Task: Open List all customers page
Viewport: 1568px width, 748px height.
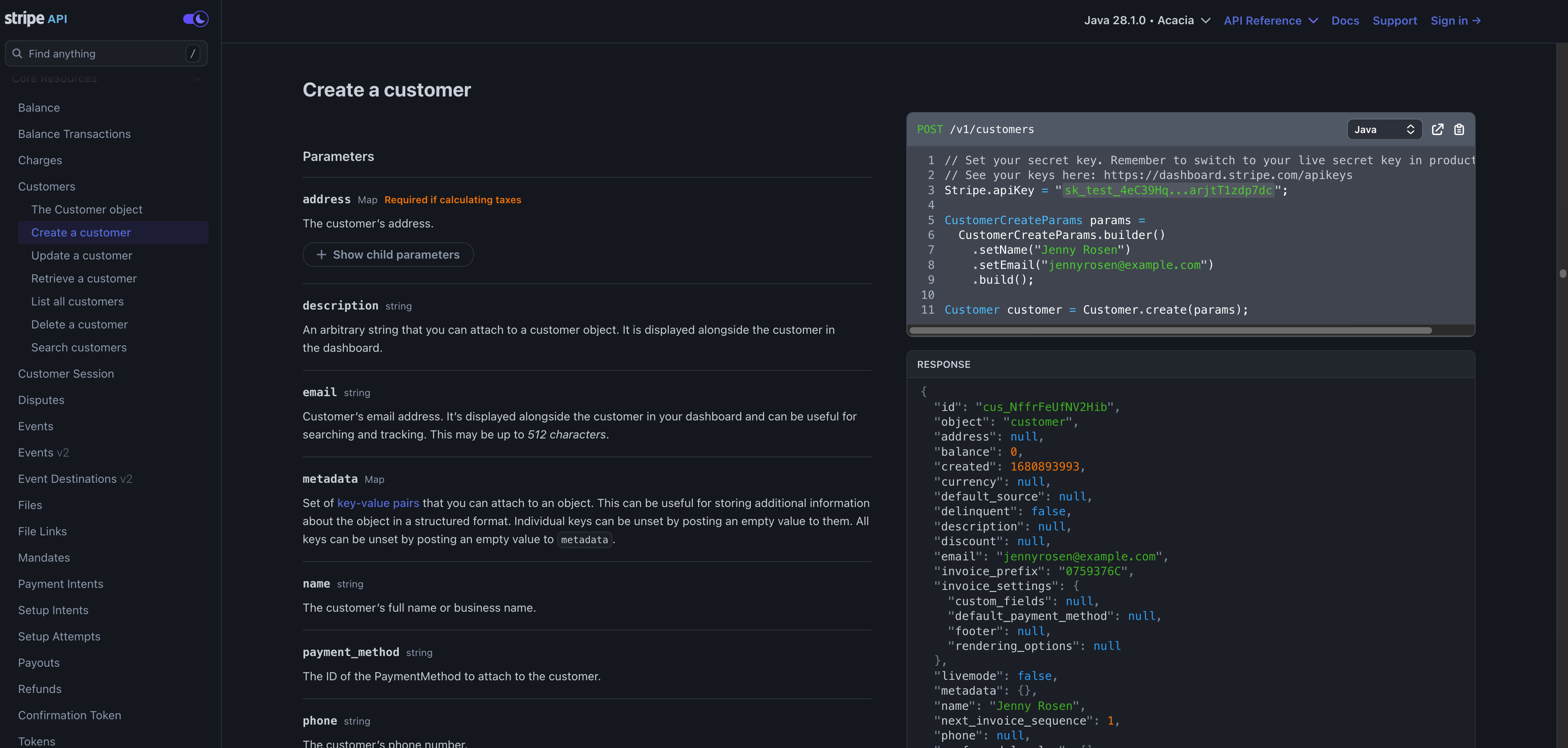Action: tap(77, 301)
